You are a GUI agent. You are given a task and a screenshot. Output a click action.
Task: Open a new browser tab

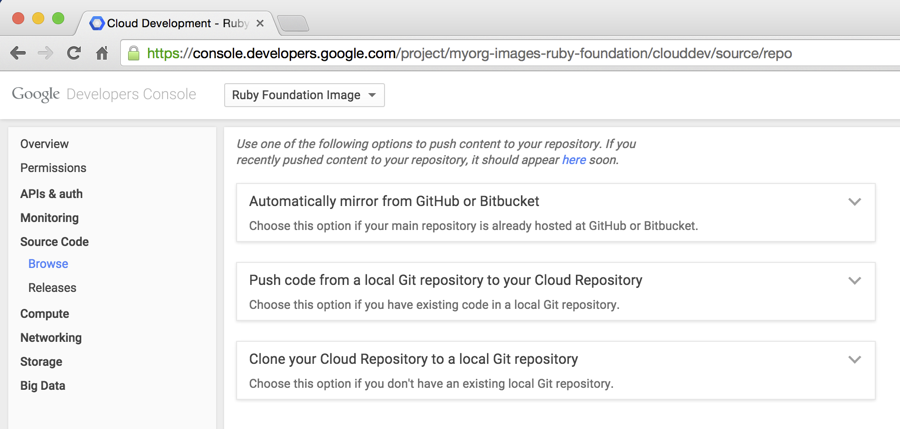click(293, 24)
